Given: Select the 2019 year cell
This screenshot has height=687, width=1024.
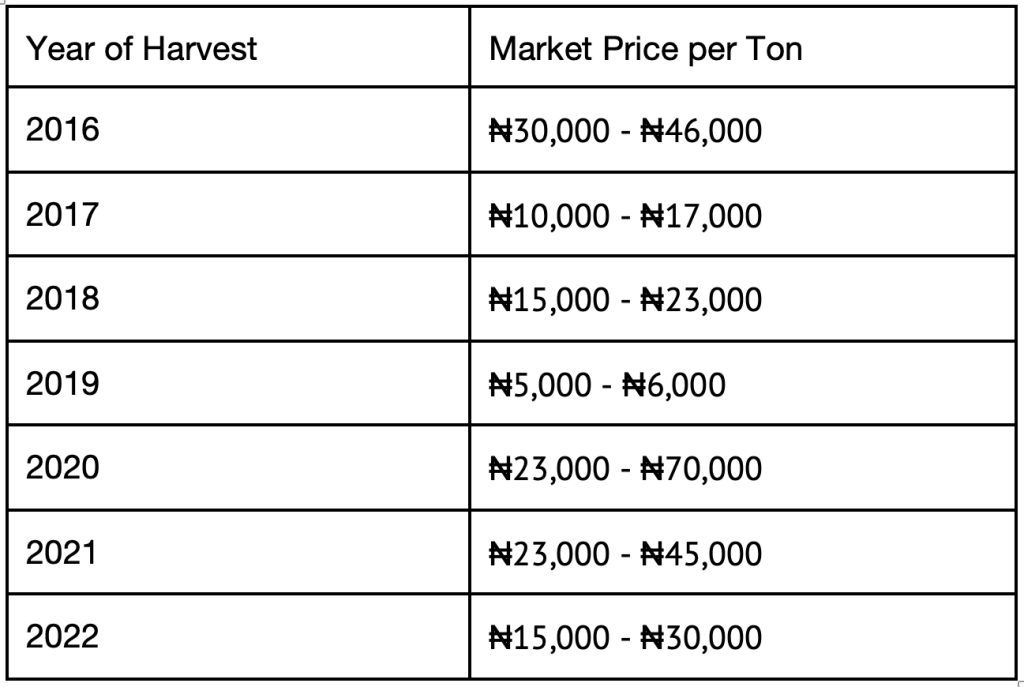Looking at the screenshot, I should [238, 383].
